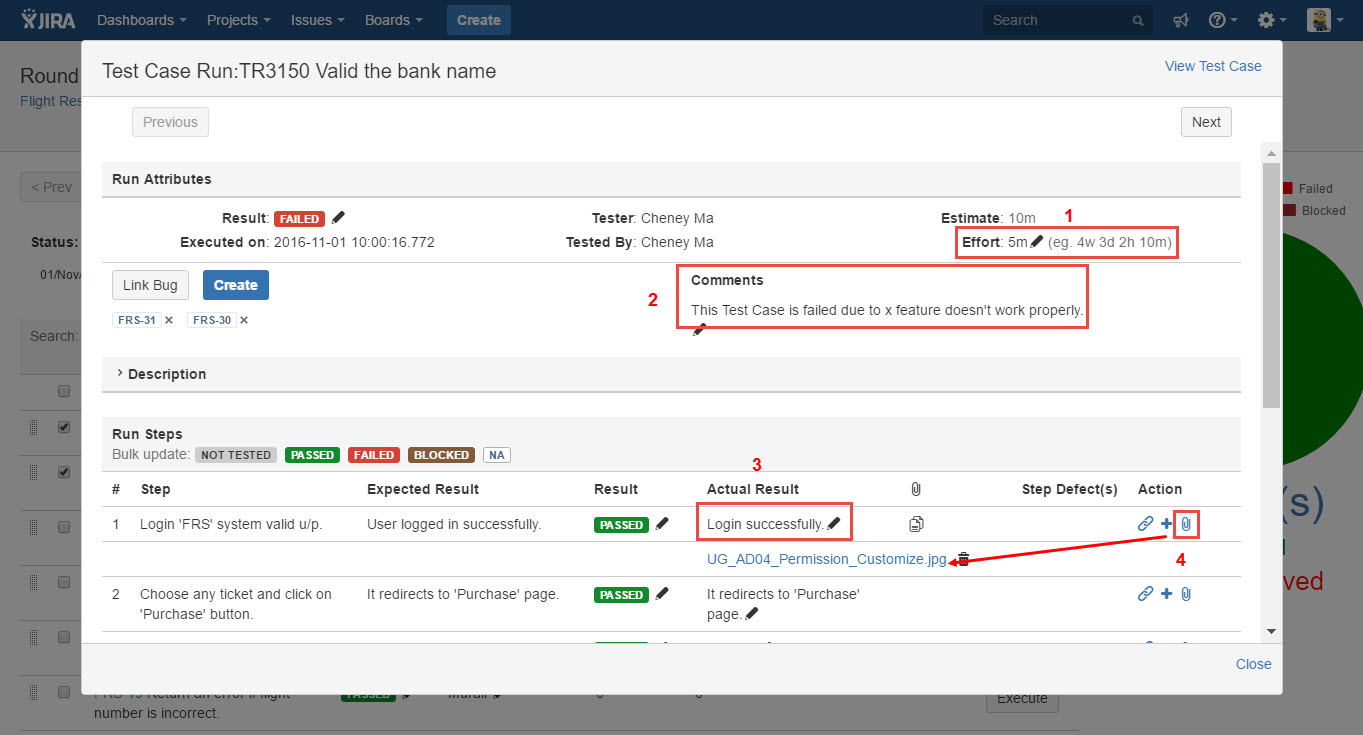The height and width of the screenshot is (735, 1363).
Task: Open the help question mark menu
Action: click(1223, 20)
